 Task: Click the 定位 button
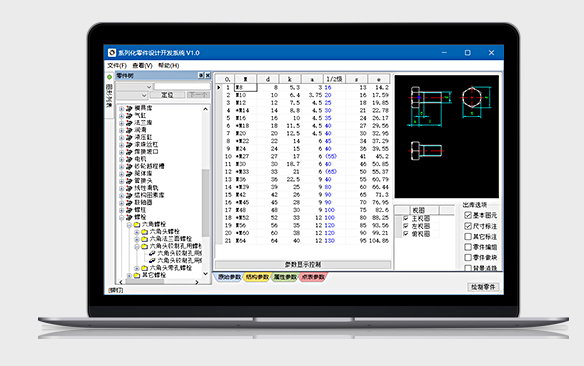click(167, 95)
